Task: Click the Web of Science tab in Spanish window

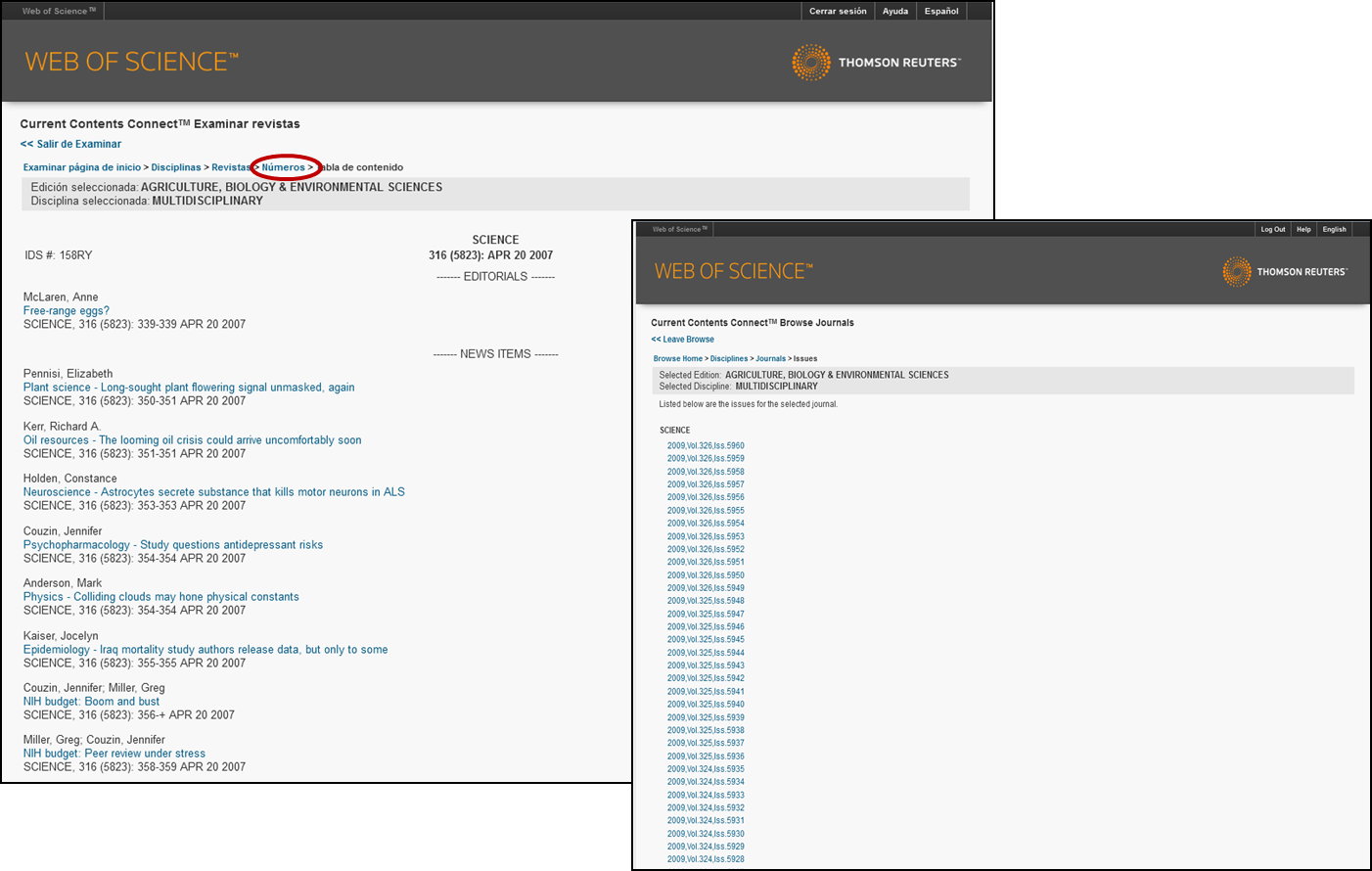Action: [59, 11]
